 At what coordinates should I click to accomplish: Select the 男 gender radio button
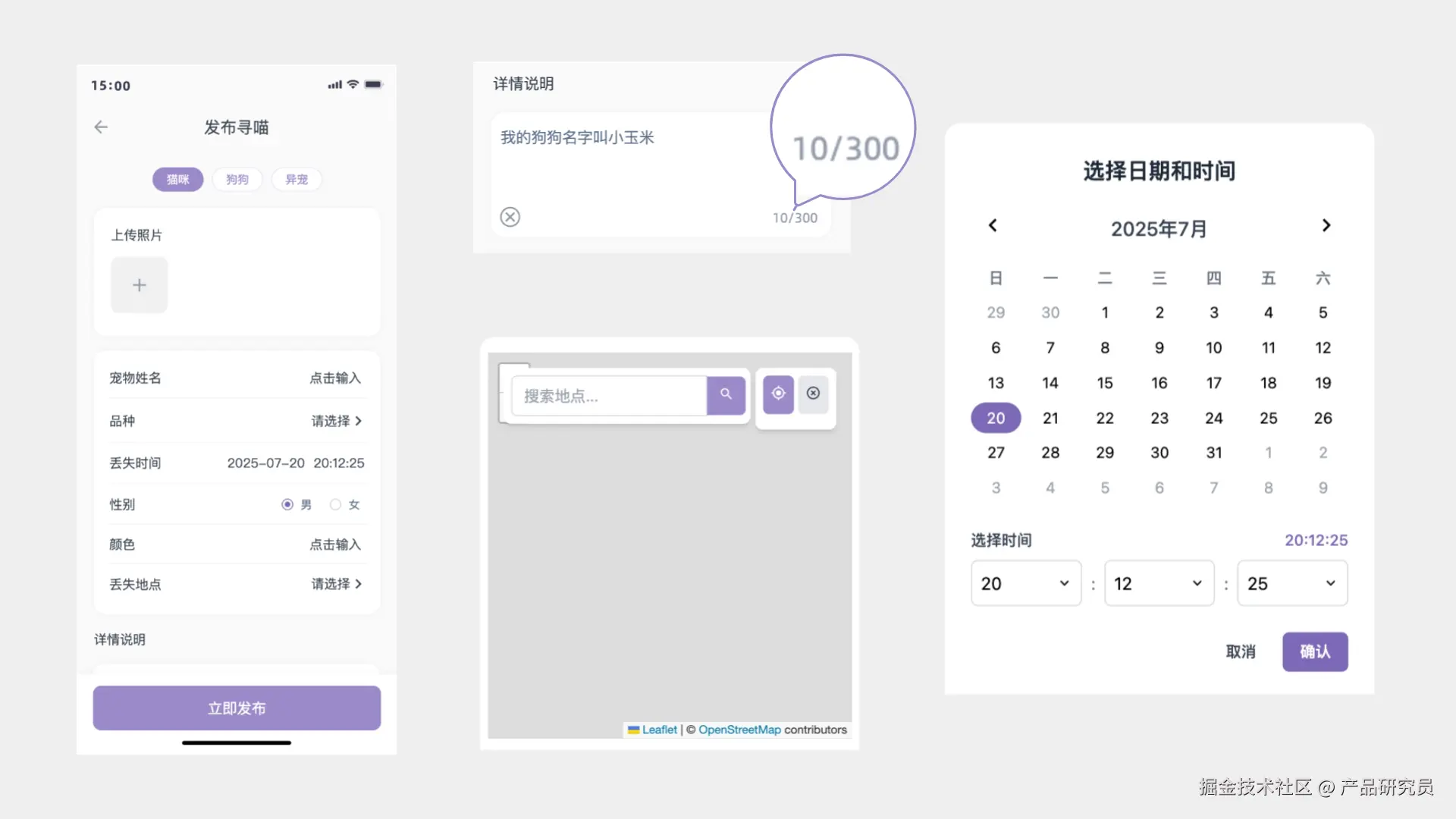pyautogui.click(x=287, y=504)
